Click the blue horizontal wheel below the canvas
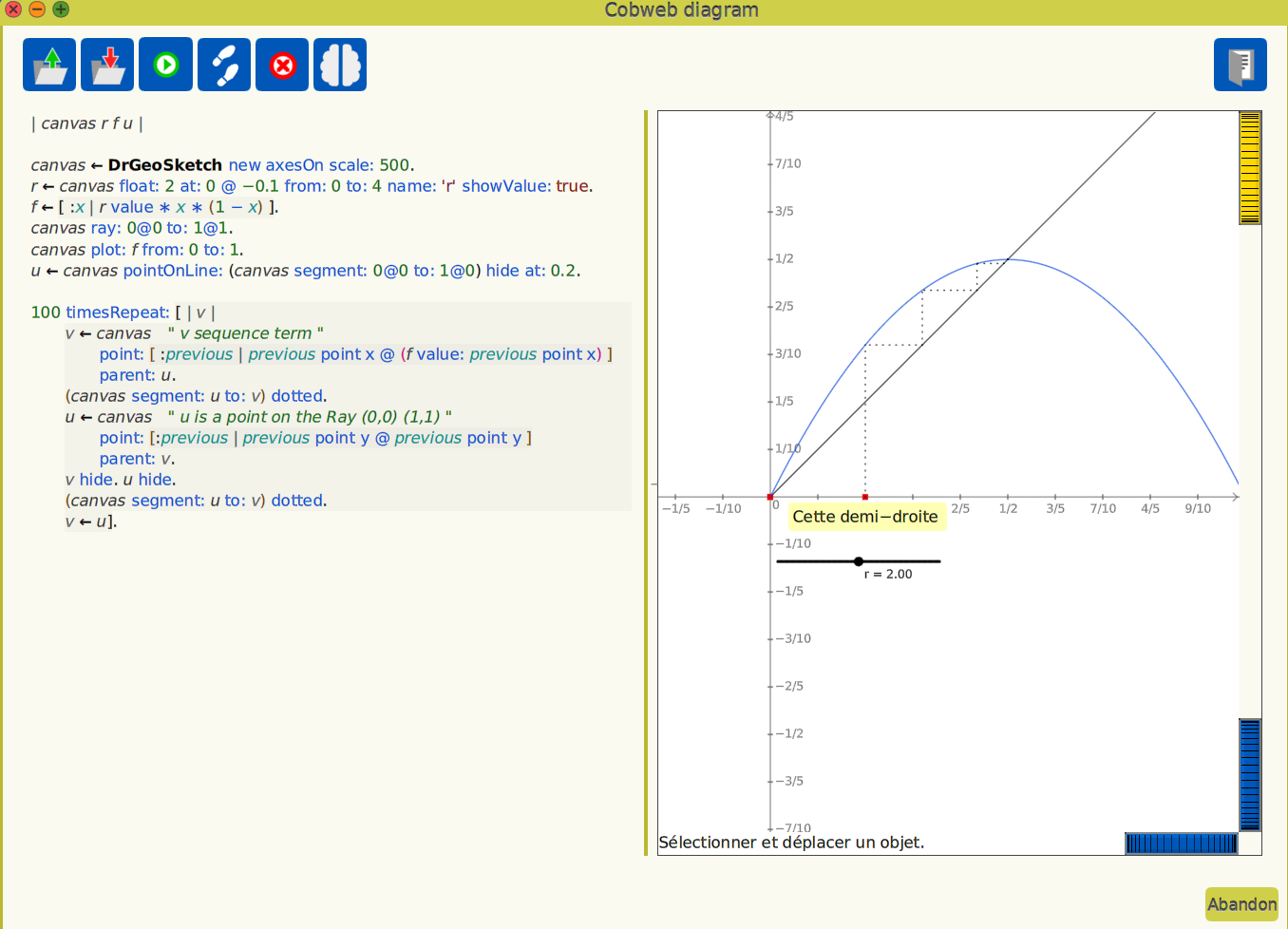Screen dimensions: 1288x929 pyautogui.click(x=1182, y=843)
